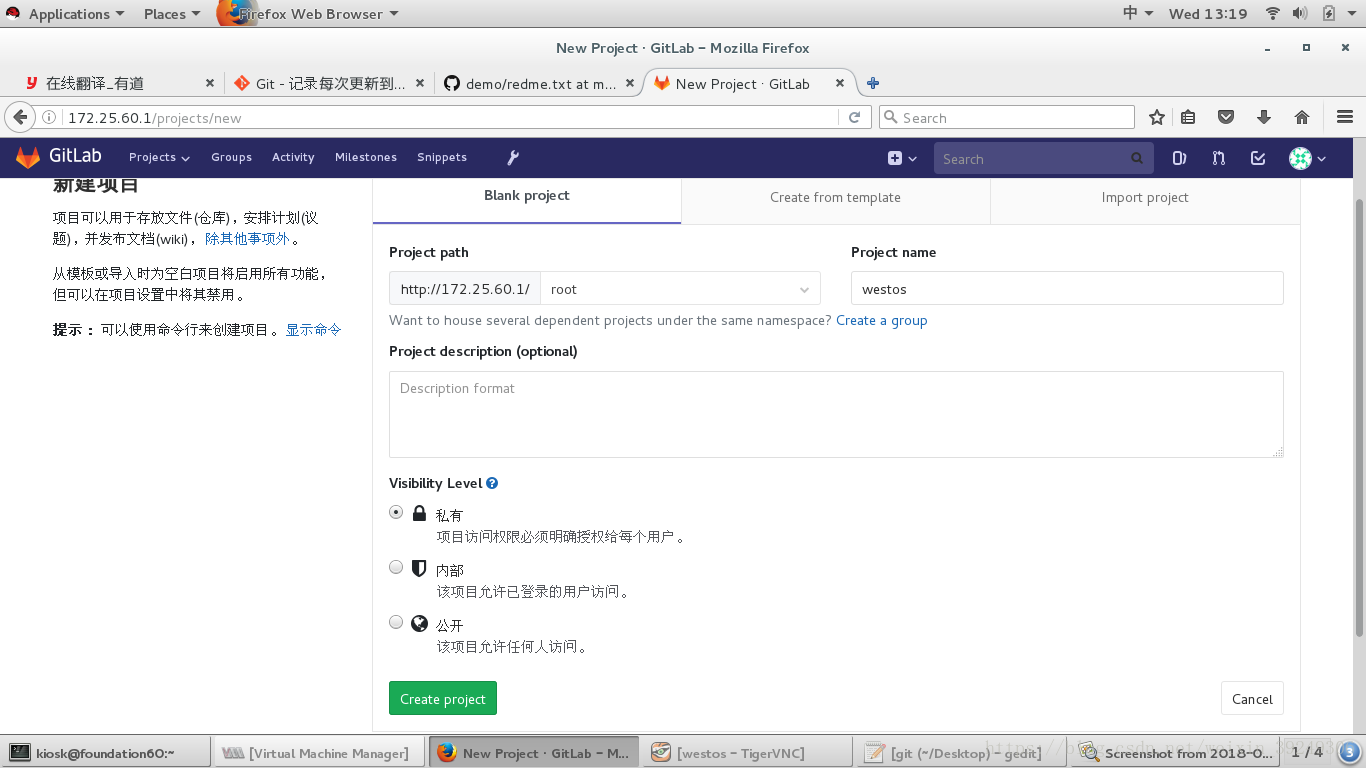Open the Firefox Web Browser app menu

pyautogui.click(x=309, y=14)
